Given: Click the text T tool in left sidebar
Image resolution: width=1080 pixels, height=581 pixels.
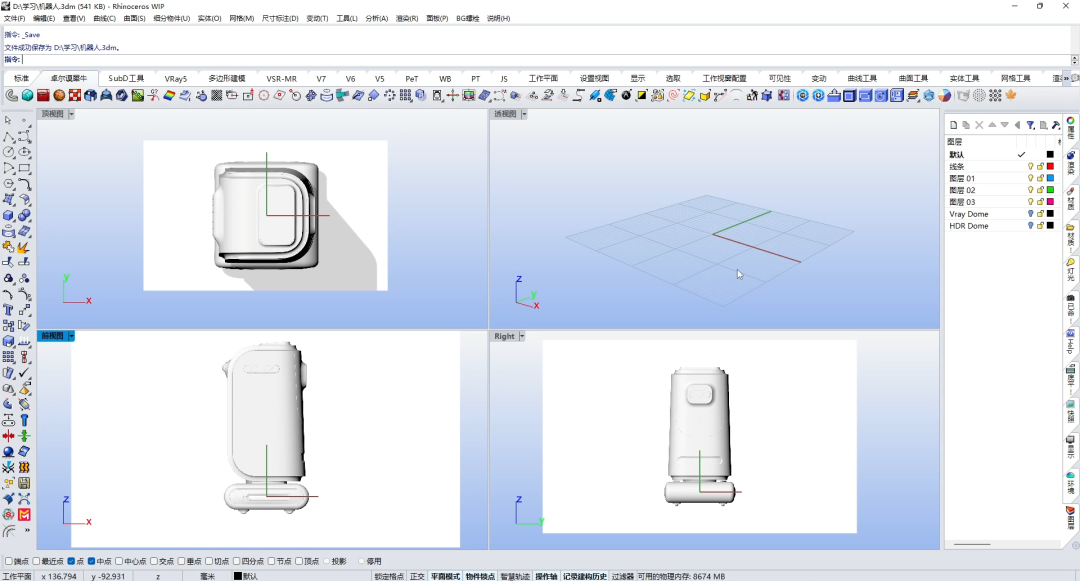Looking at the screenshot, I should 8,310.
